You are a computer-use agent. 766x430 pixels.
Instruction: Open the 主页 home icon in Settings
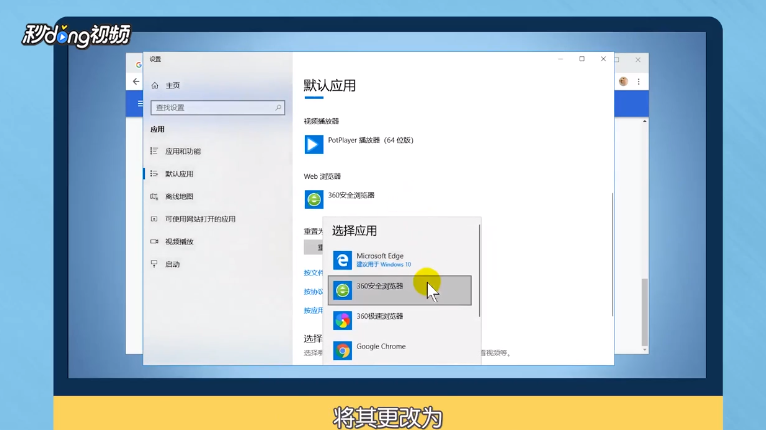[155, 86]
